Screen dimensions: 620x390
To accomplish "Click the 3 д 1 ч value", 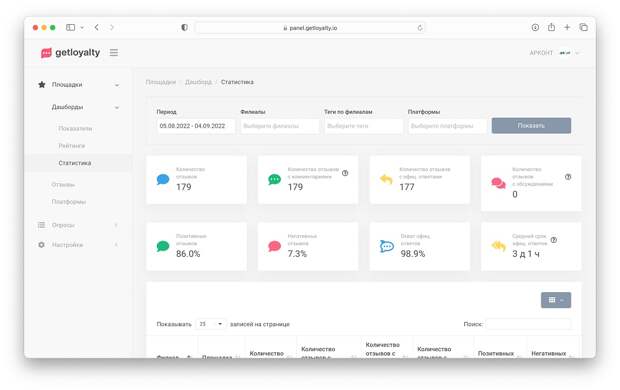I will point(526,254).
